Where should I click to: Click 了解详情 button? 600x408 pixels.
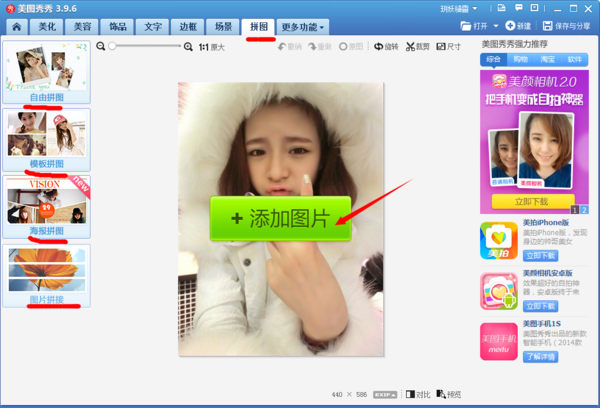[540, 357]
